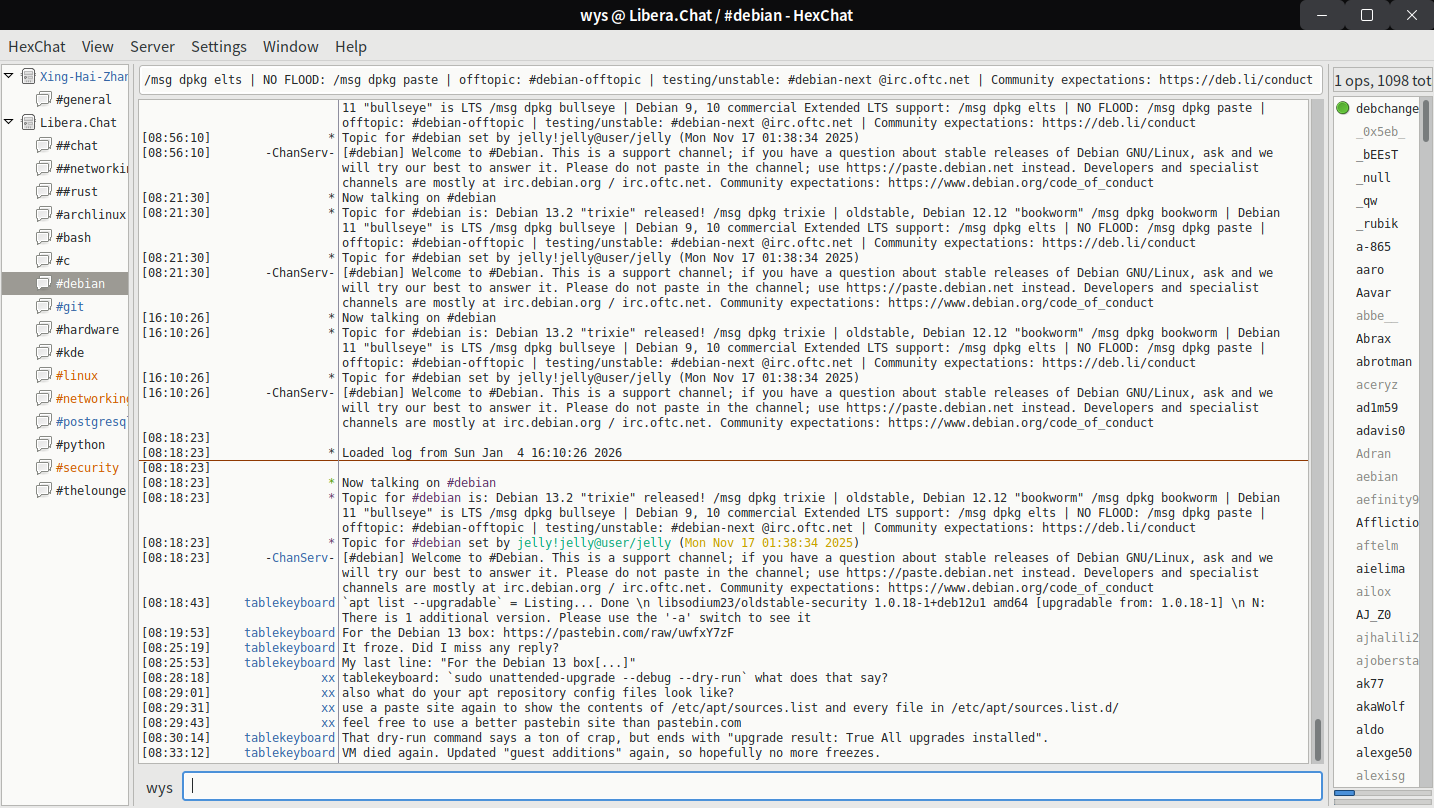Click the channel icon next to ##chat
The image size is (1434, 808).
43,145
